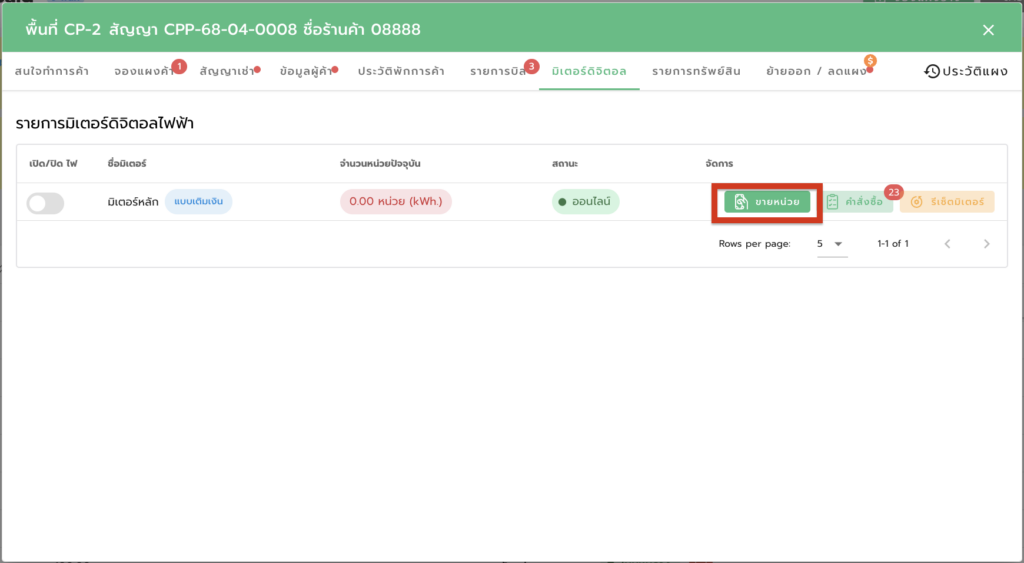Screen dimensions: 1024x563
Task: Switch to สนใจทำการค้า tab
Action: pyautogui.click(x=52, y=72)
